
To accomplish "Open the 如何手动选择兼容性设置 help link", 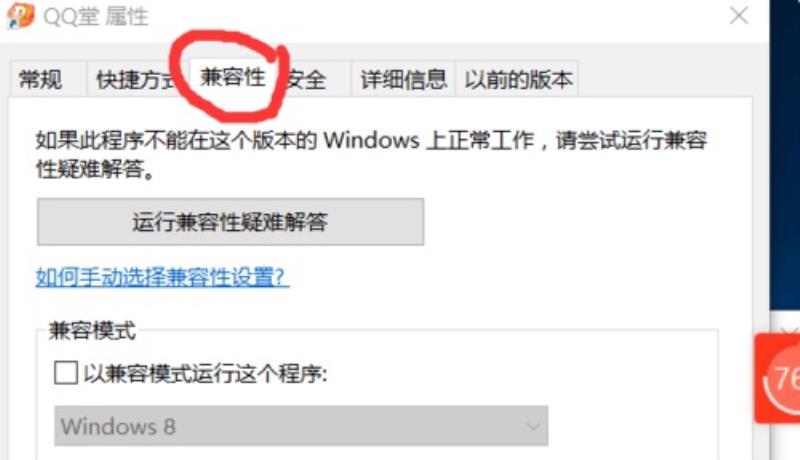I will (162, 277).
